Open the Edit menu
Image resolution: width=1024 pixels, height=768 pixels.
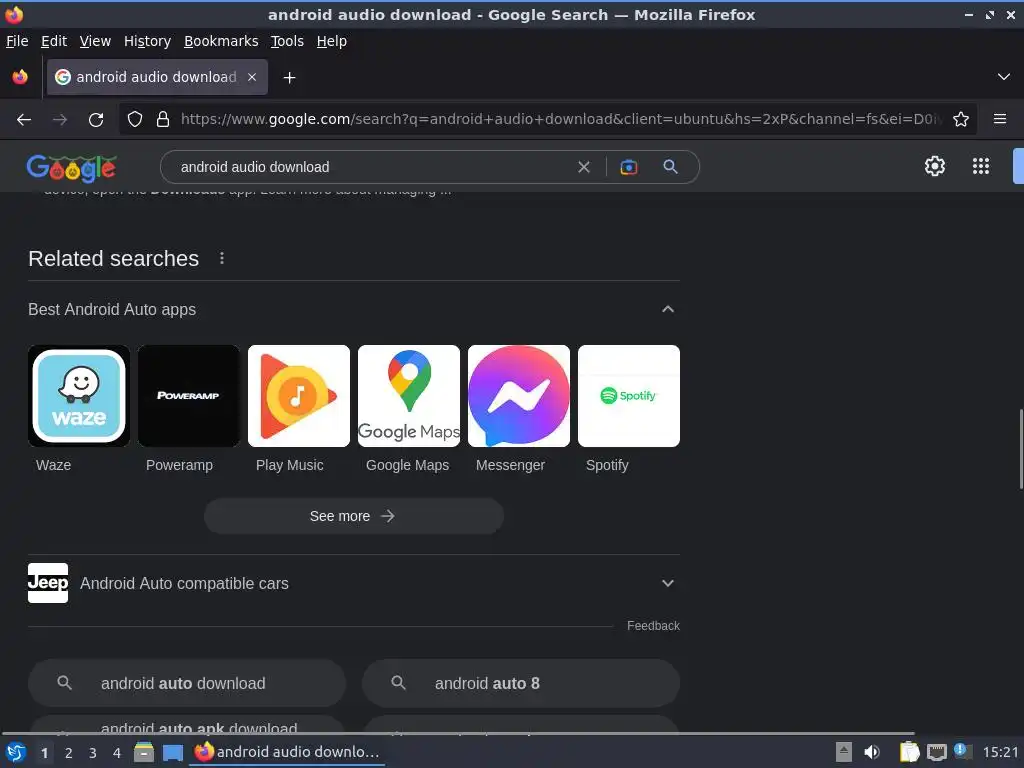54,41
